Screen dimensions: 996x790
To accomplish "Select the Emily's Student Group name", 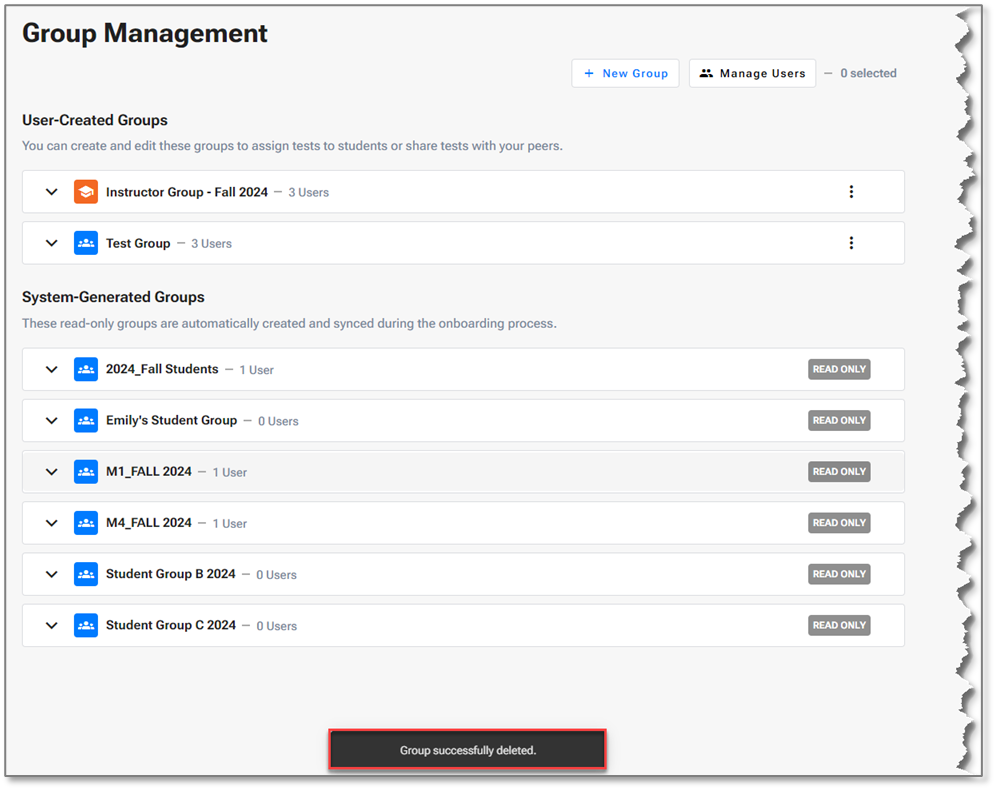I will click(171, 421).
